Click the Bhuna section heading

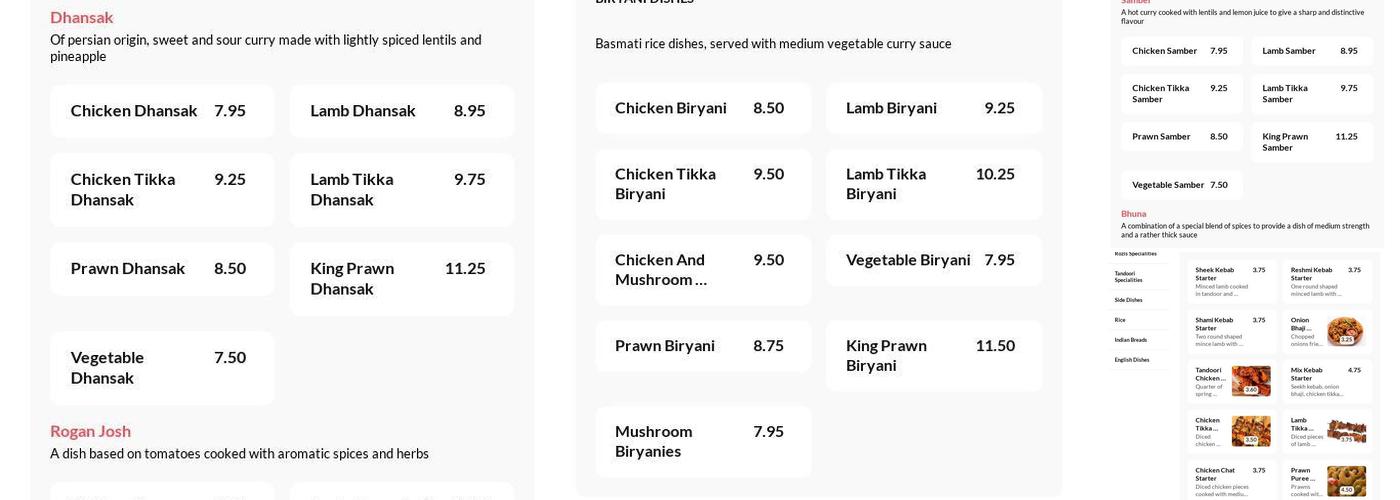tap(1133, 214)
